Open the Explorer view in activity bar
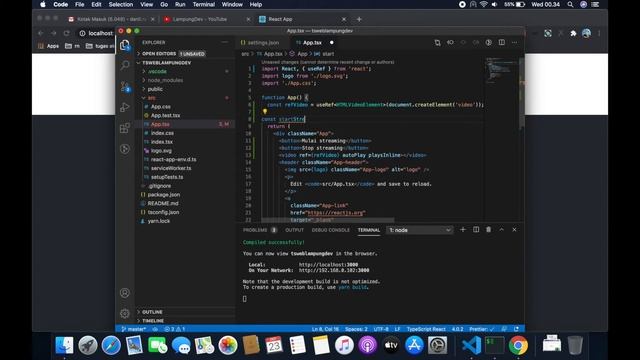The image size is (640, 360). (x=125, y=45)
